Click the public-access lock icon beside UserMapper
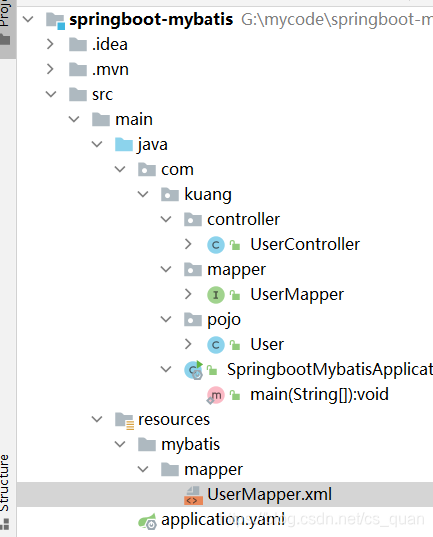Screen dimensions: 433x537 click(235, 295)
